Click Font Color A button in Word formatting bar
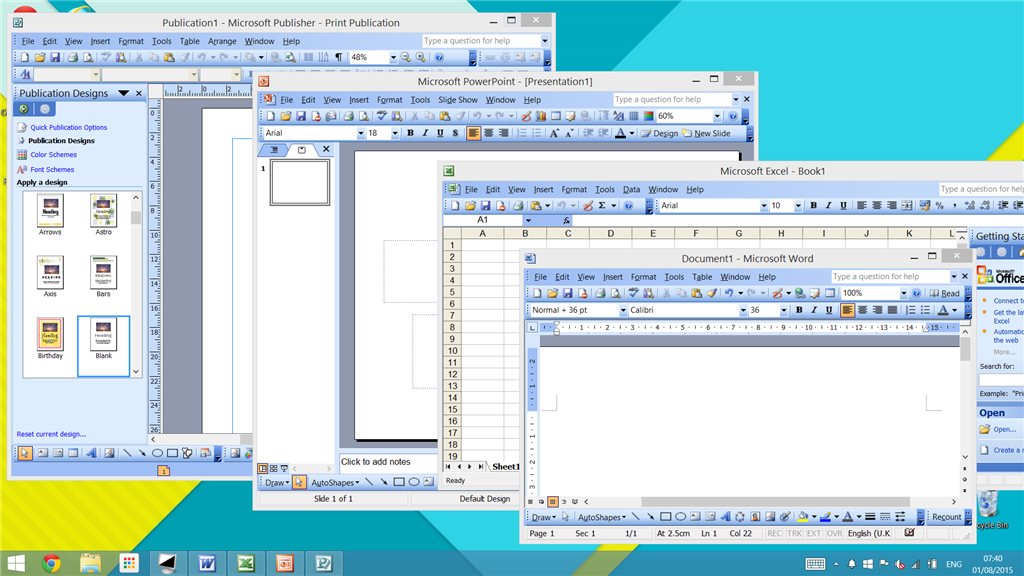 point(943,310)
